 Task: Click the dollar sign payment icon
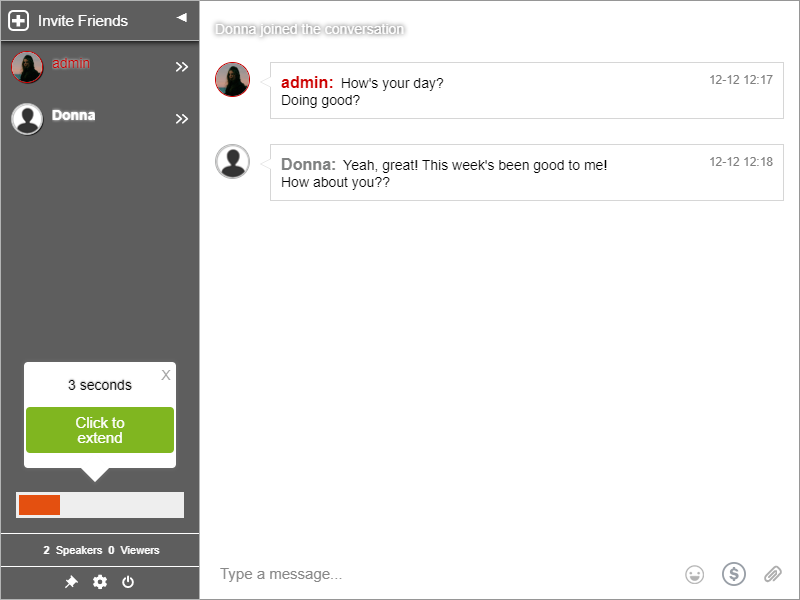[734, 574]
